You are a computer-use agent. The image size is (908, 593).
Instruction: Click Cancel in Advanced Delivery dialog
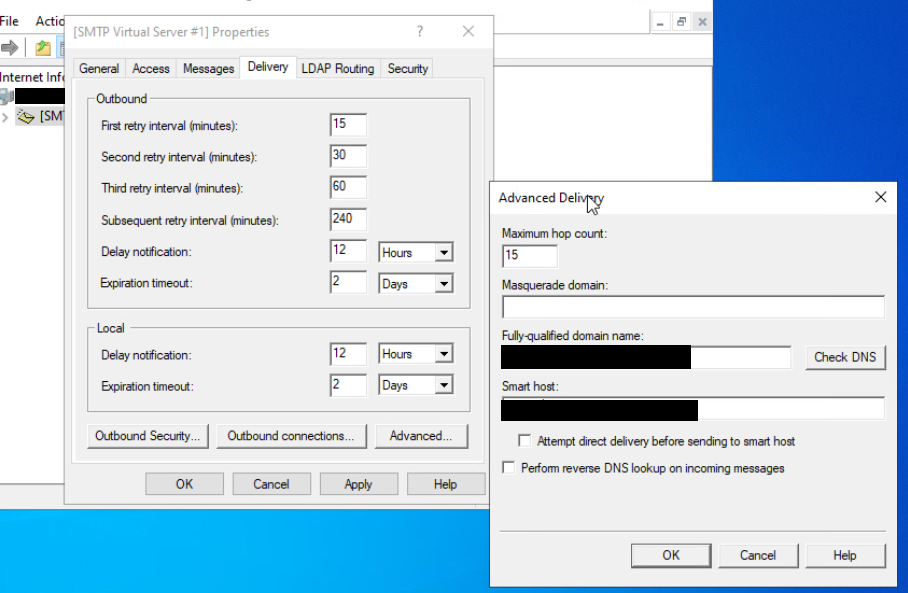(x=758, y=555)
